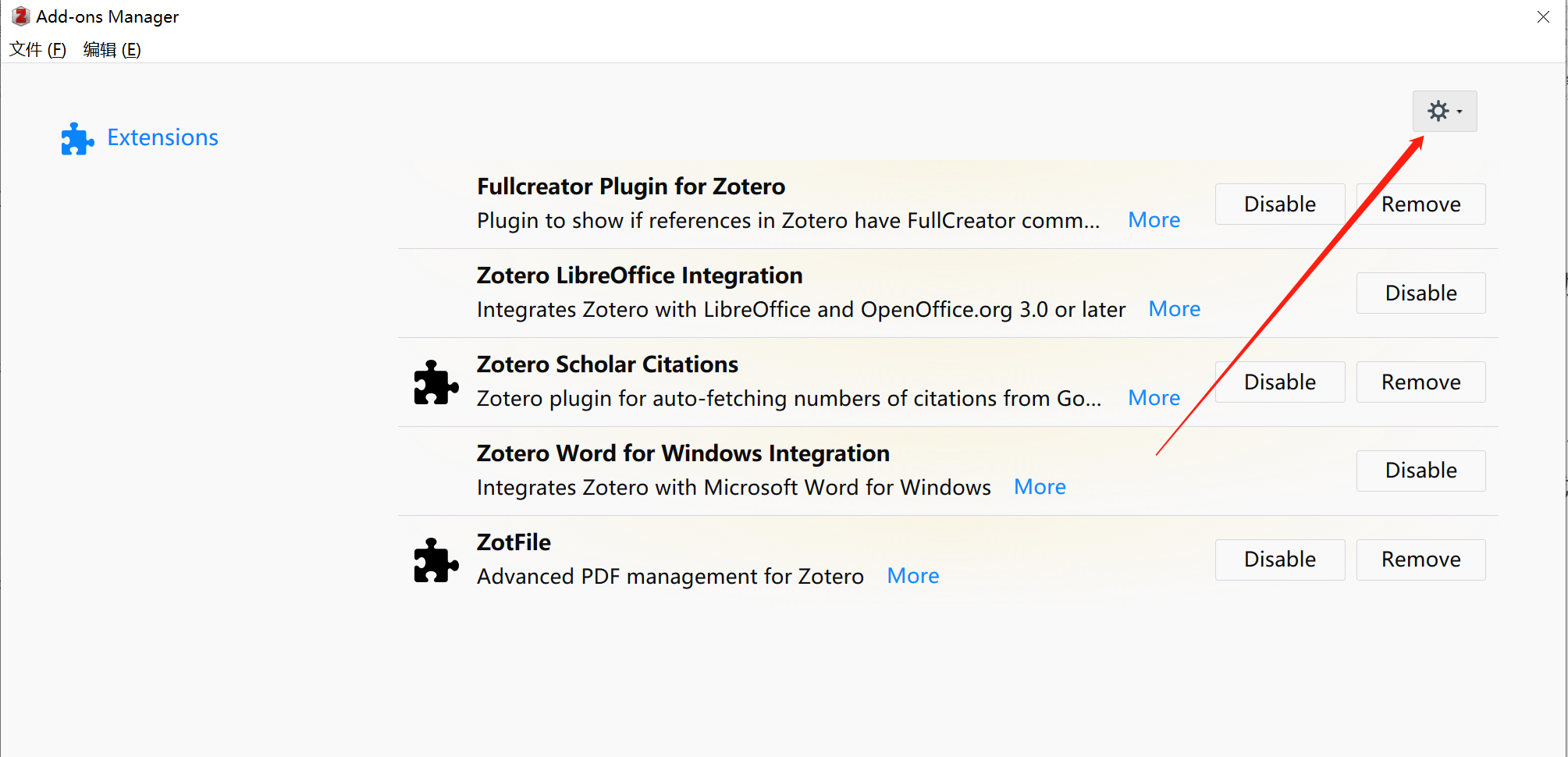The image size is (1568, 757).
Task: Open the 编辑 (E) menu
Action: point(112,50)
